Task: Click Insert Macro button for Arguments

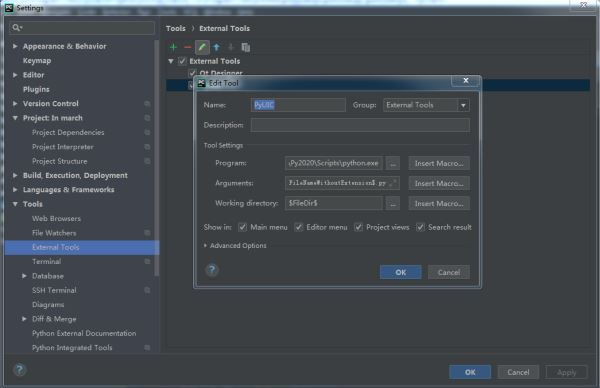Action: [439, 183]
